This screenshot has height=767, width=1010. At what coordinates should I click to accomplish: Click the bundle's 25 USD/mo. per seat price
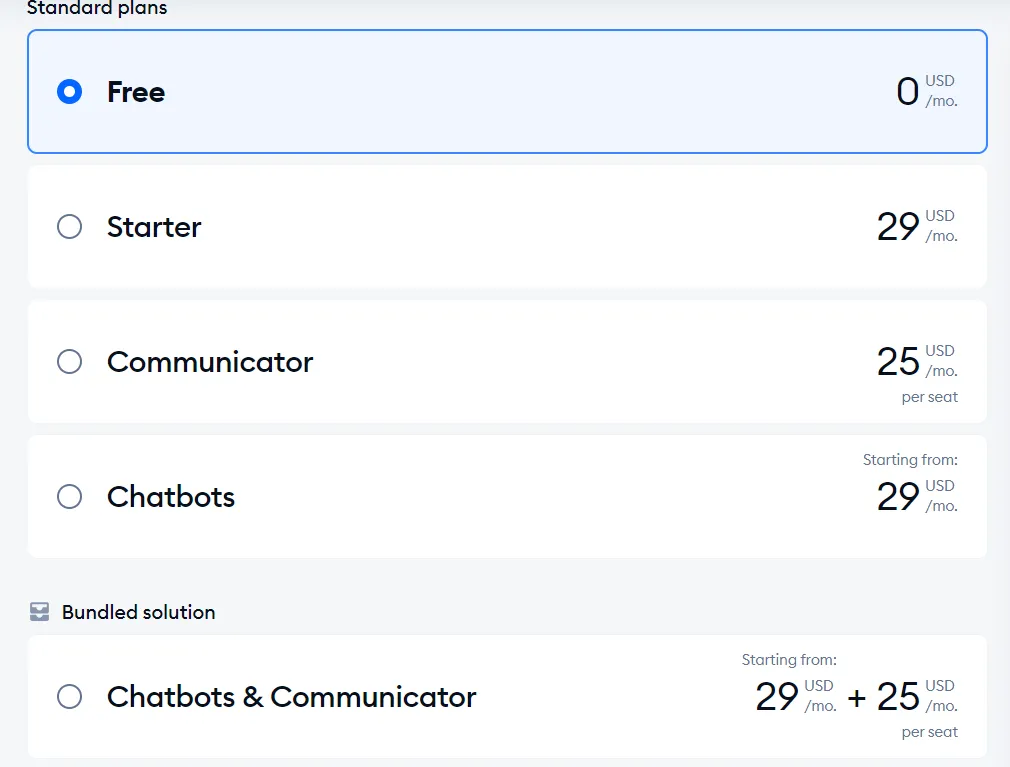pos(917,707)
